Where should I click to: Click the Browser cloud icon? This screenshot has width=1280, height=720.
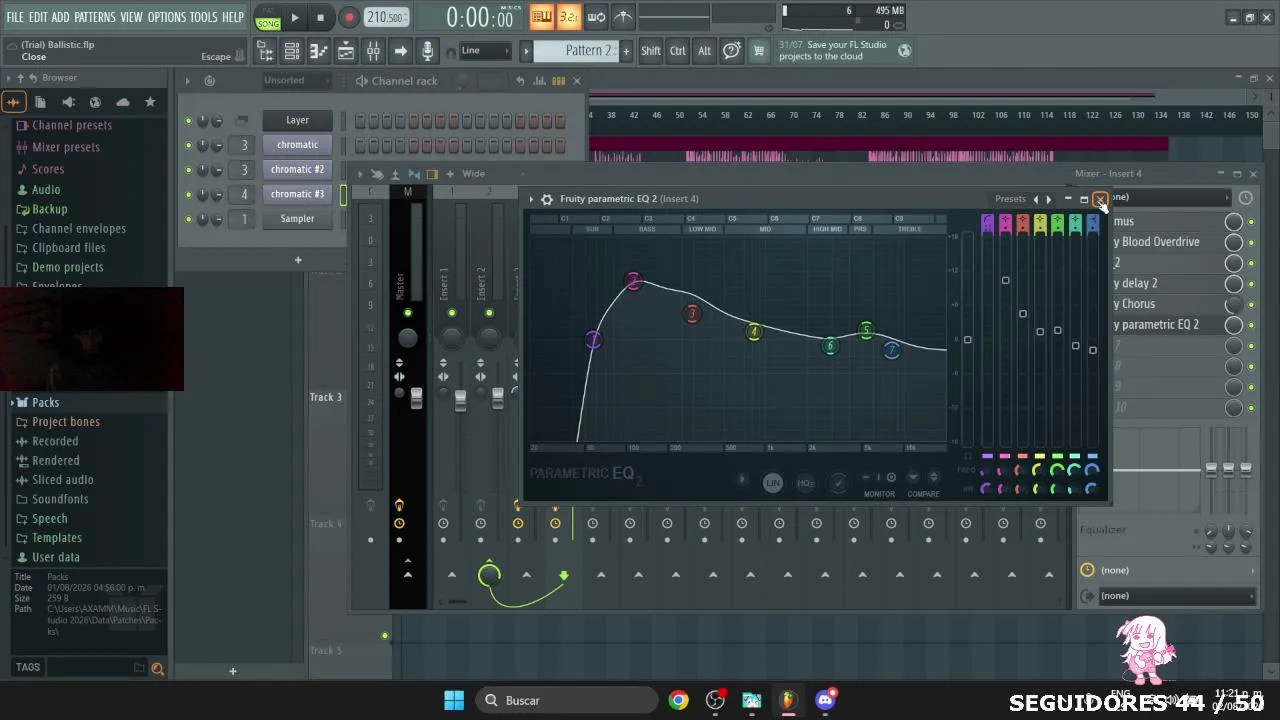coord(123,102)
